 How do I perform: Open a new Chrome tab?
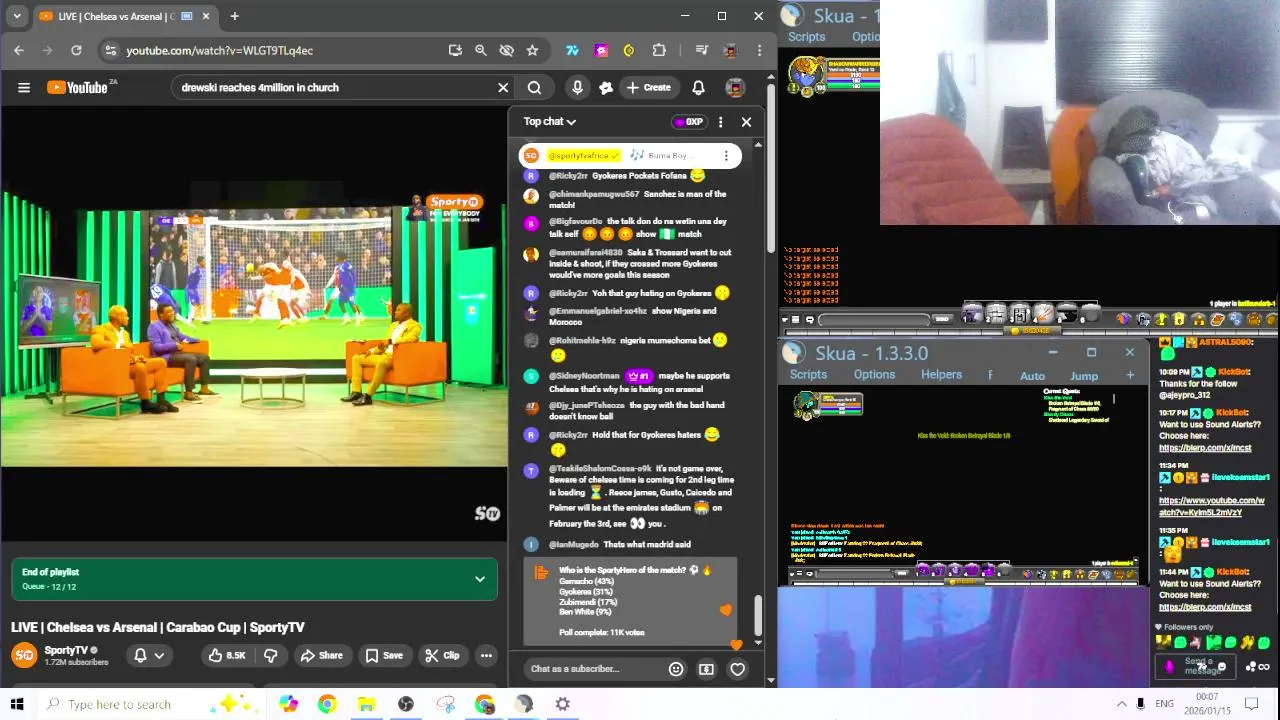point(234,16)
